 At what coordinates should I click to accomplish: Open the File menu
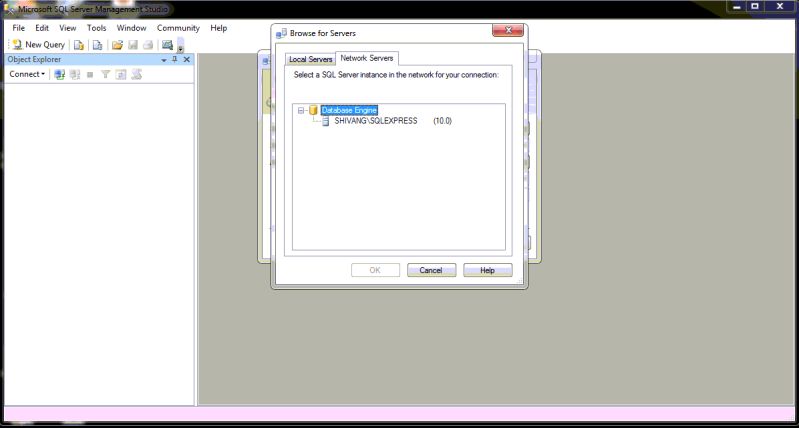(x=18, y=28)
